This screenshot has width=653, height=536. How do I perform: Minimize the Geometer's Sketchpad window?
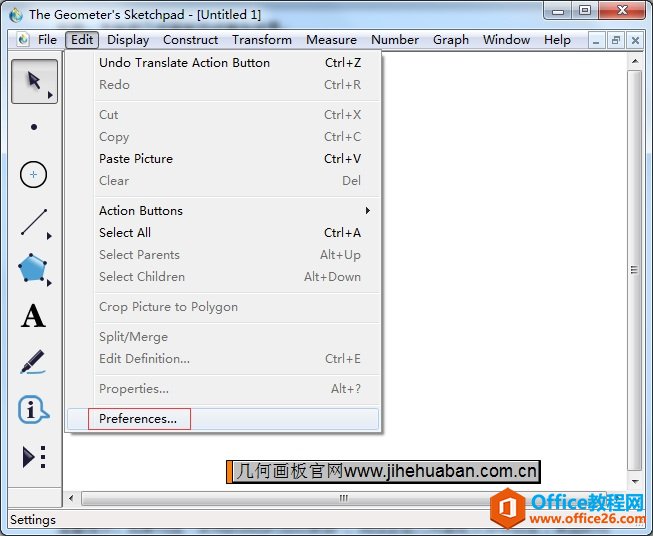coord(558,11)
